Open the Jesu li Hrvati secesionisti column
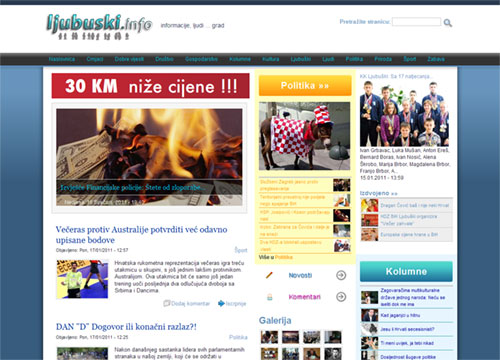500x360 pixels. pyautogui.click(x=407, y=329)
